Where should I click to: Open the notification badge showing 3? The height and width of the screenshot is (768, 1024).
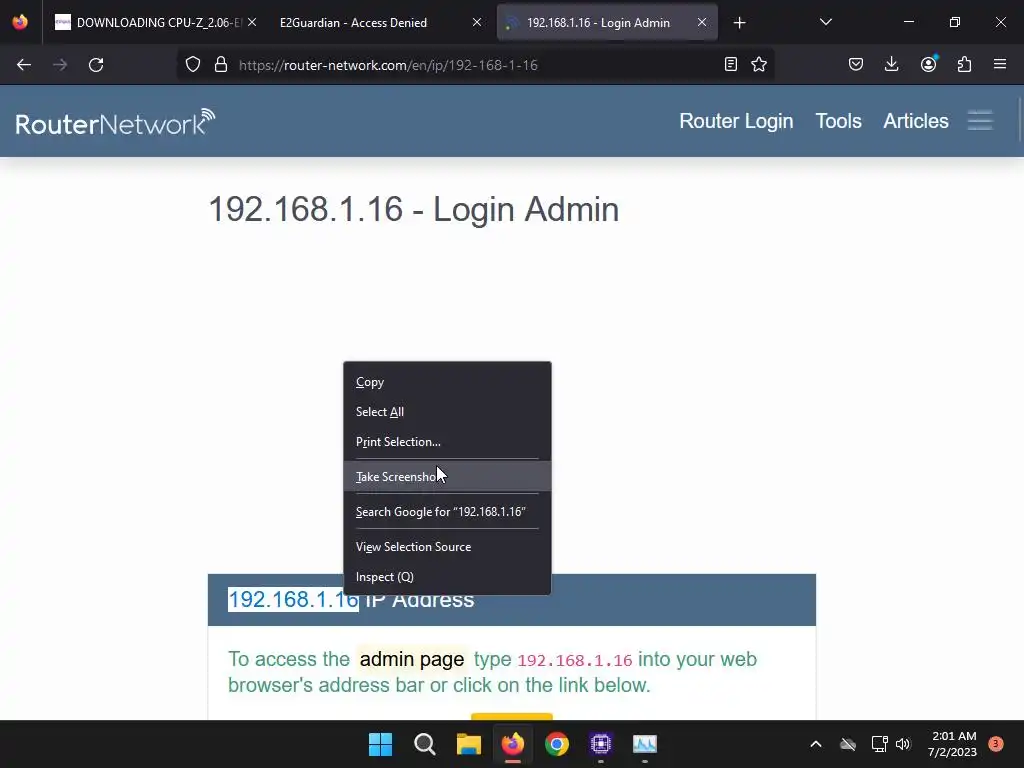click(996, 744)
